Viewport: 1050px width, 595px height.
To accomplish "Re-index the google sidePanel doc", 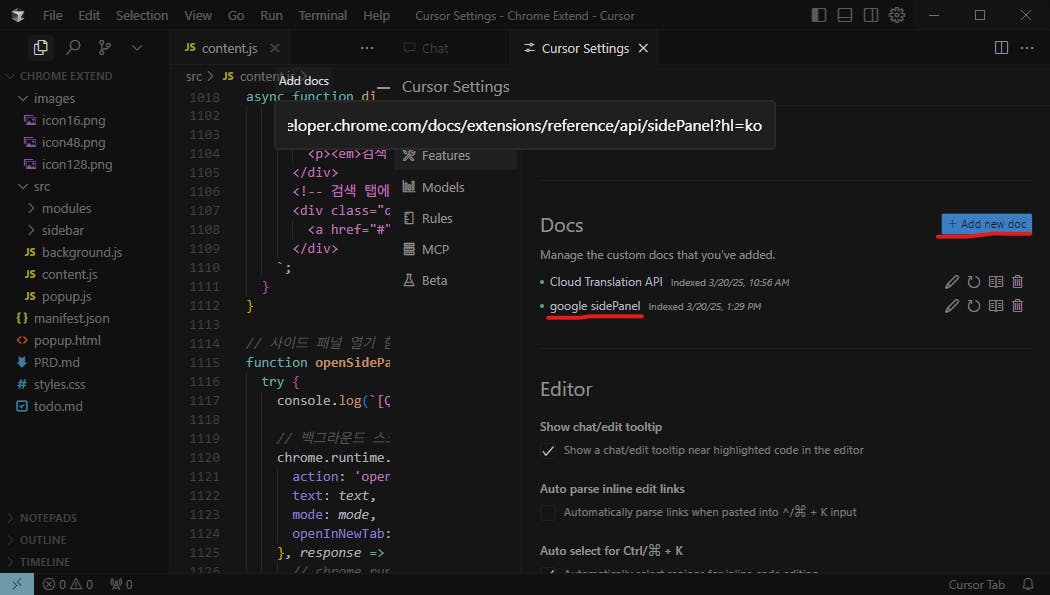I will pyautogui.click(x=974, y=306).
